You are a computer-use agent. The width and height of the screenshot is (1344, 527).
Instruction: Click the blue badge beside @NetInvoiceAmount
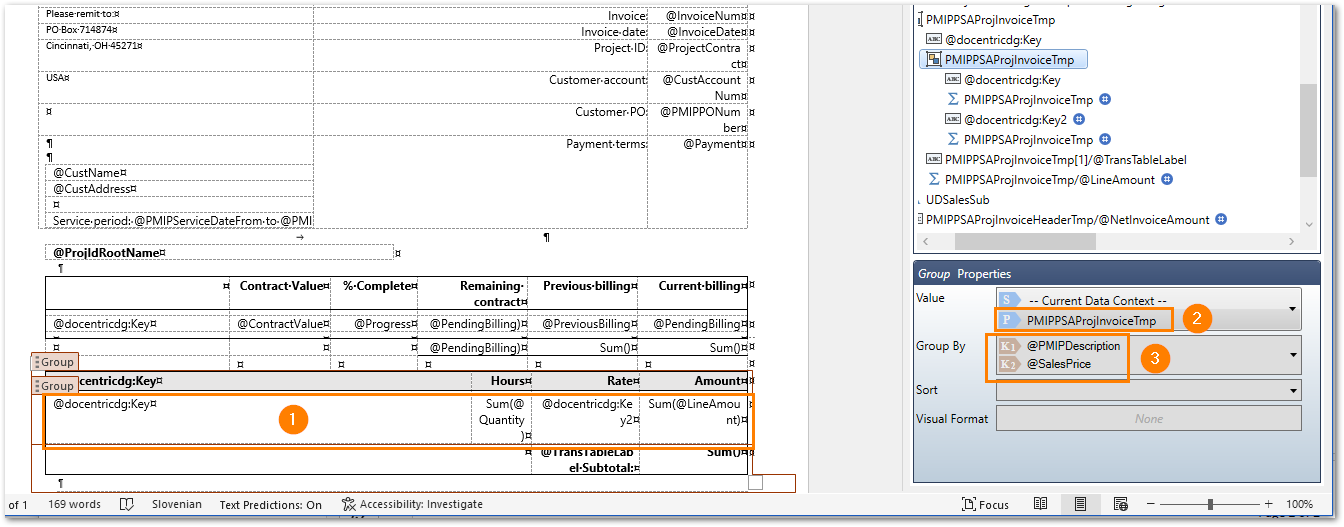point(1221,219)
